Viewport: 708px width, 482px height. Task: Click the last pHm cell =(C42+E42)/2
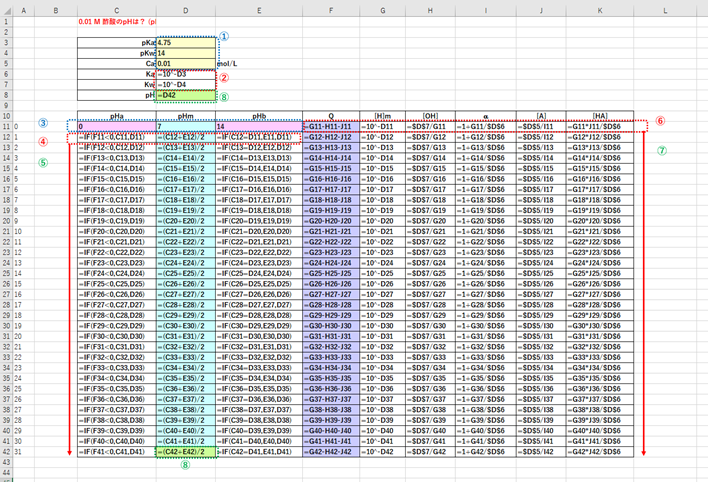click(186, 452)
